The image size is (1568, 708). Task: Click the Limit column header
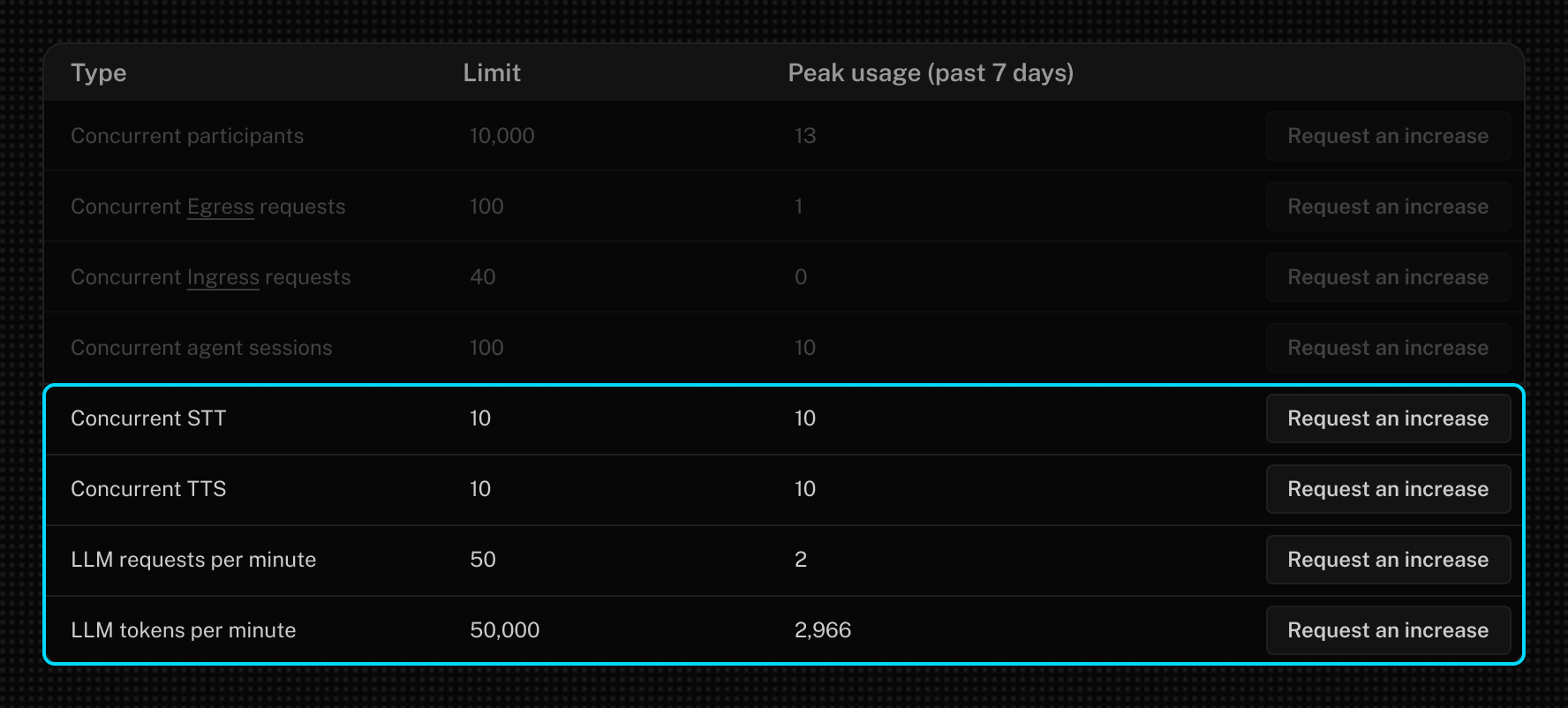[x=492, y=72]
